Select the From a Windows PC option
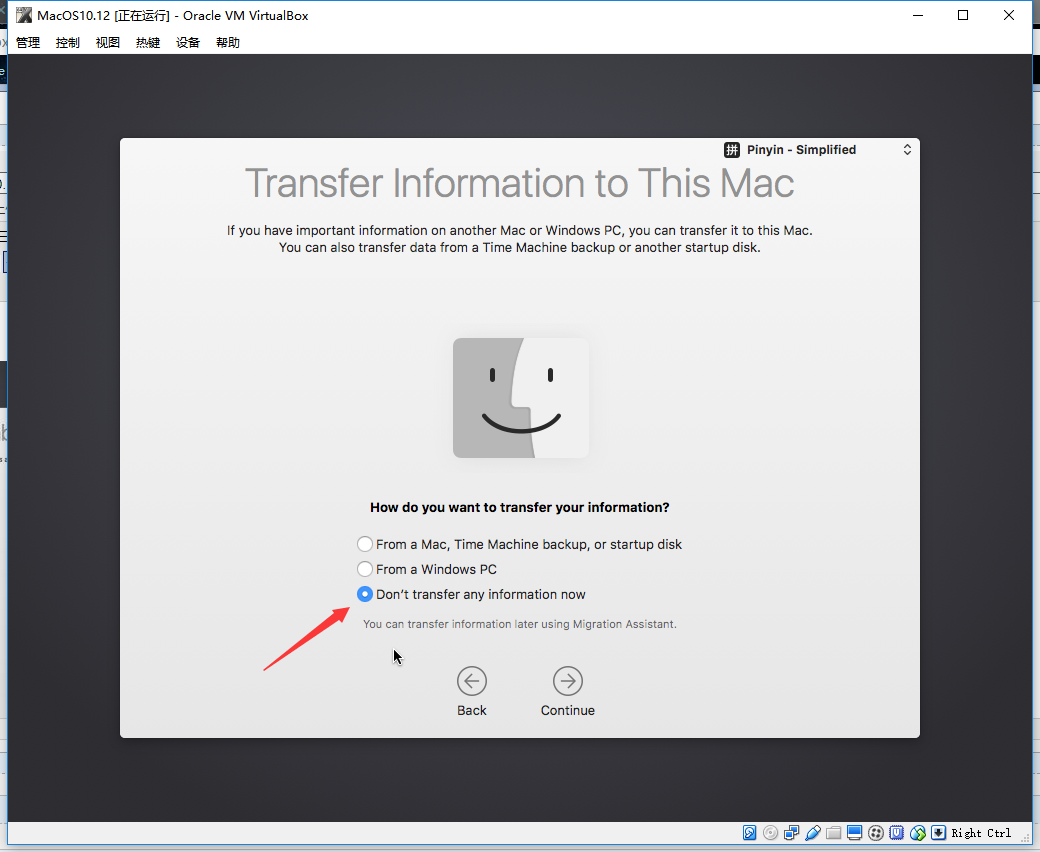Image resolution: width=1040 pixels, height=852 pixels. [426, 570]
